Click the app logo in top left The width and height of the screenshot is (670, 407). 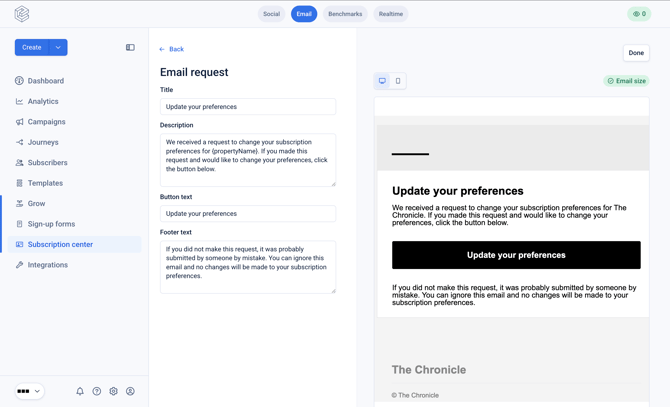(22, 14)
